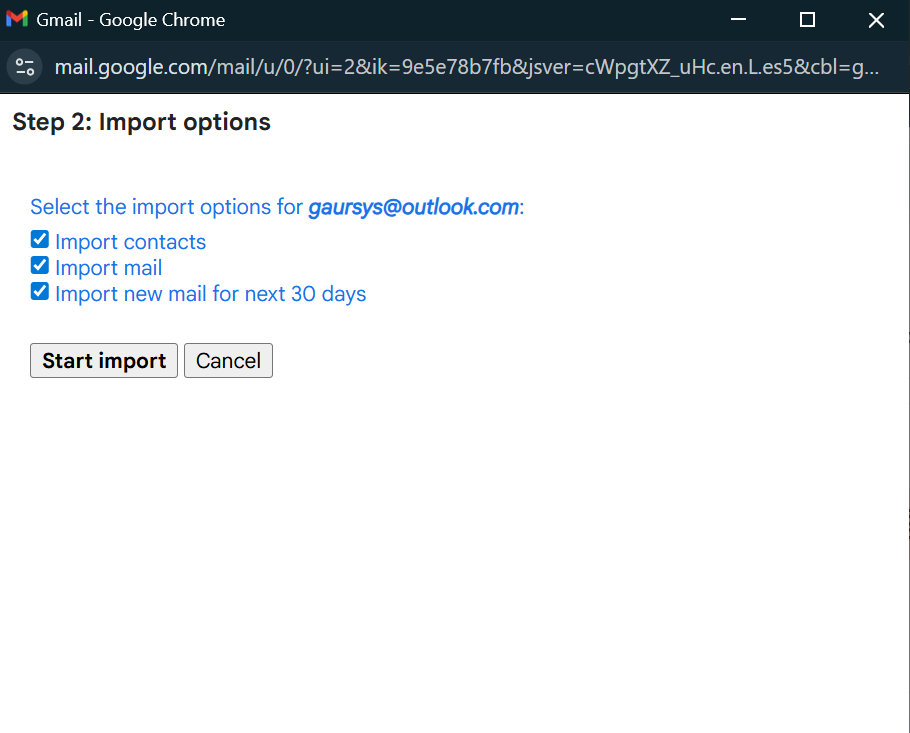Viewport: 910px width, 733px height.
Task: Minimize the Gmail Chrome window
Action: tap(738, 20)
